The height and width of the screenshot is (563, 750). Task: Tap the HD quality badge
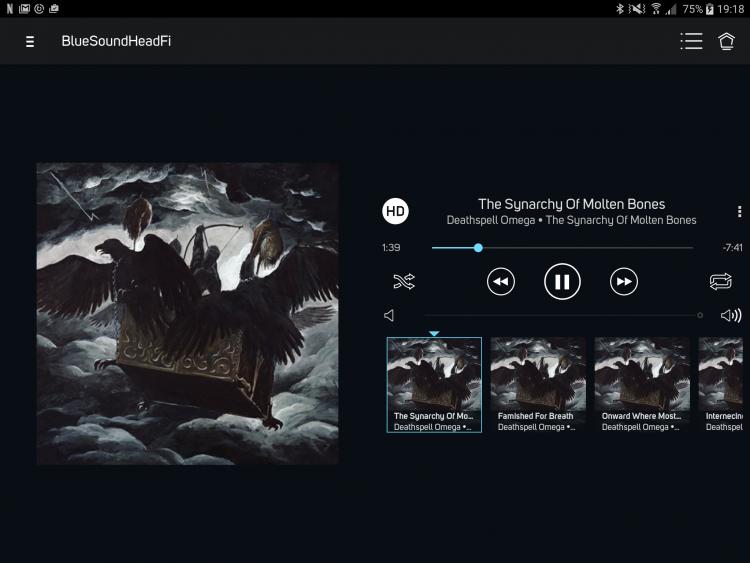click(395, 211)
